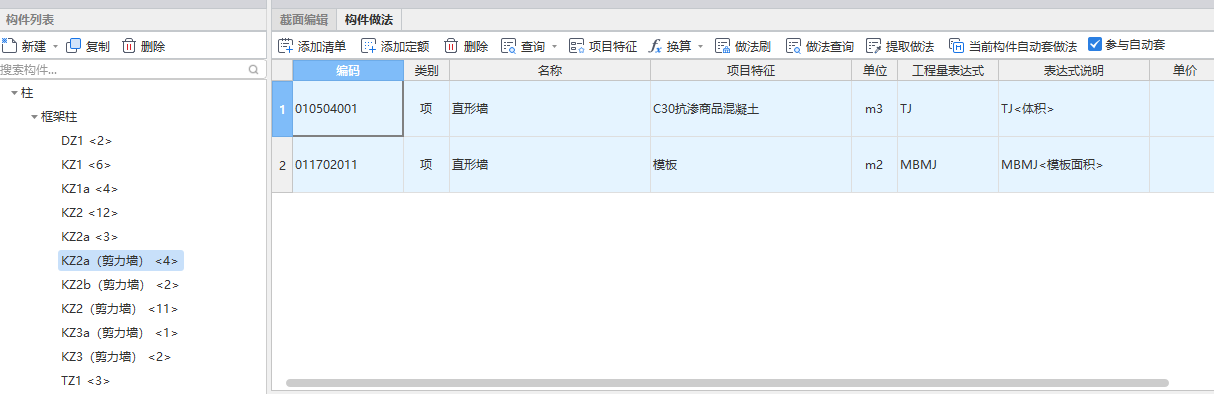Image resolution: width=1214 pixels, height=394 pixels.
Task: Click the horizontal scrollbar under the table
Action: [x=727, y=383]
